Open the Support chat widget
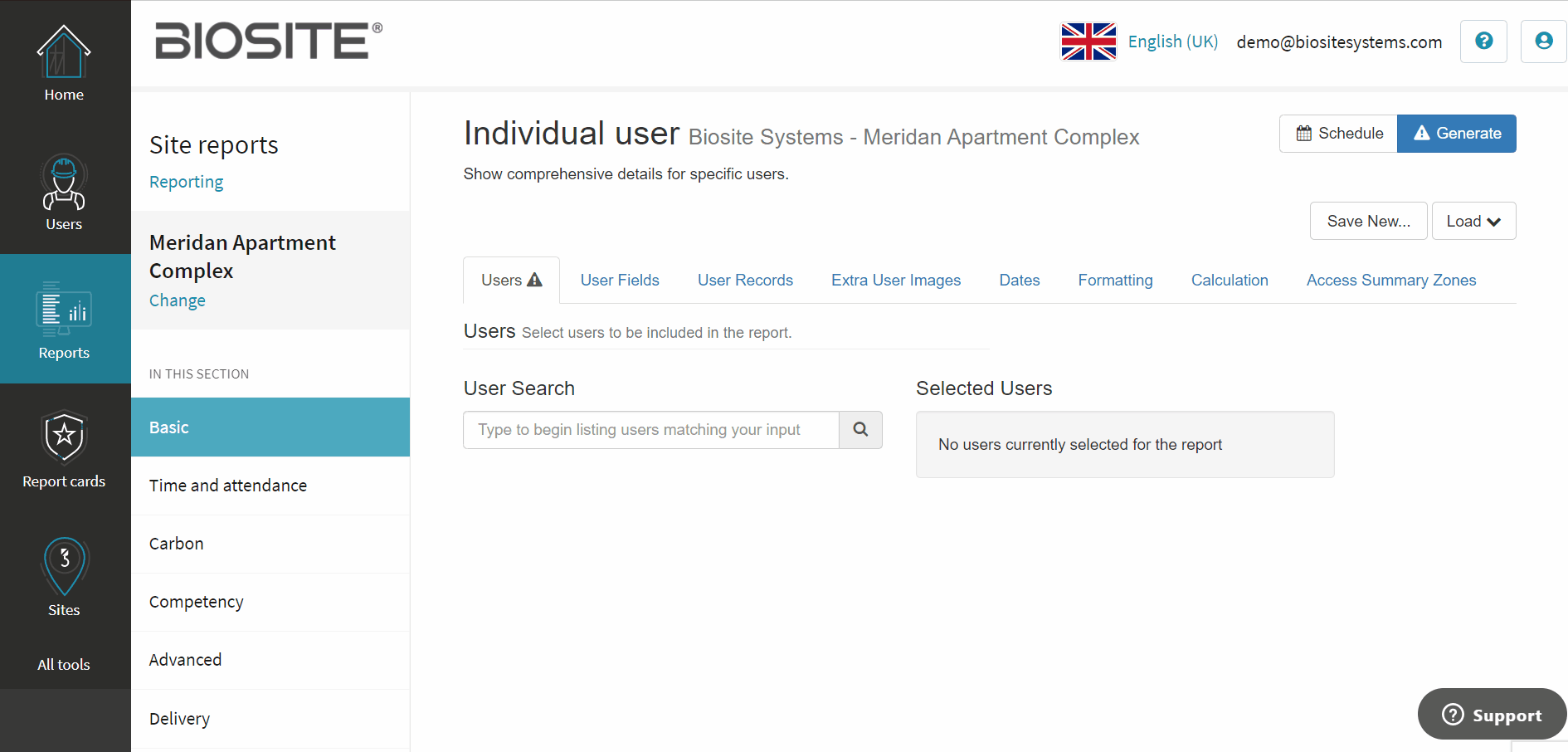Image resolution: width=1568 pixels, height=752 pixels. coord(1492,715)
